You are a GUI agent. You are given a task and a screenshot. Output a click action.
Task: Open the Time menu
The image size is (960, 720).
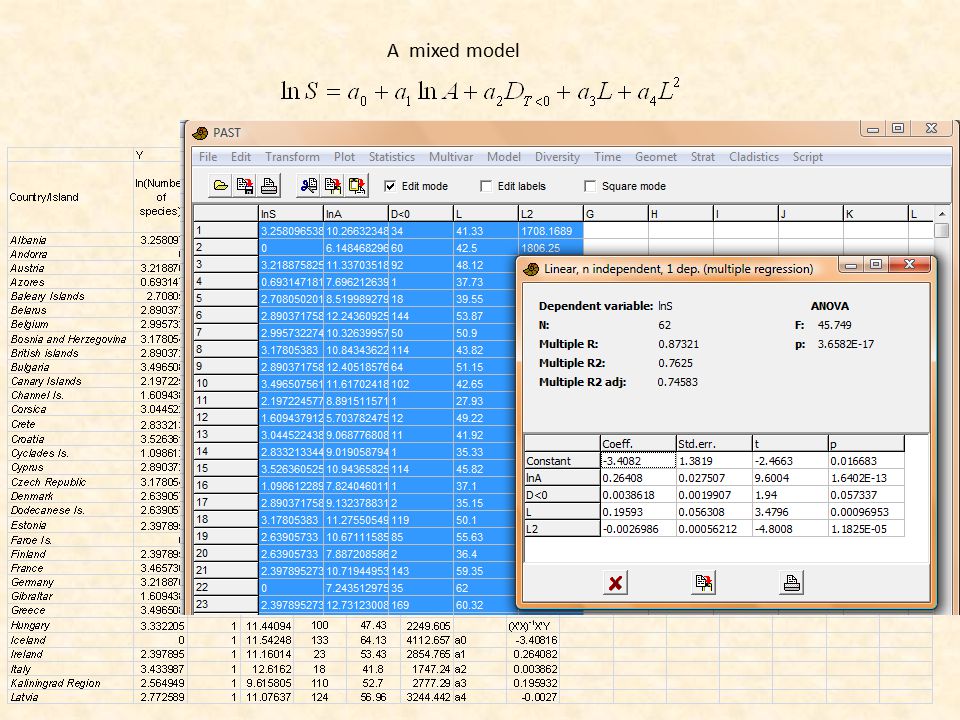point(607,157)
